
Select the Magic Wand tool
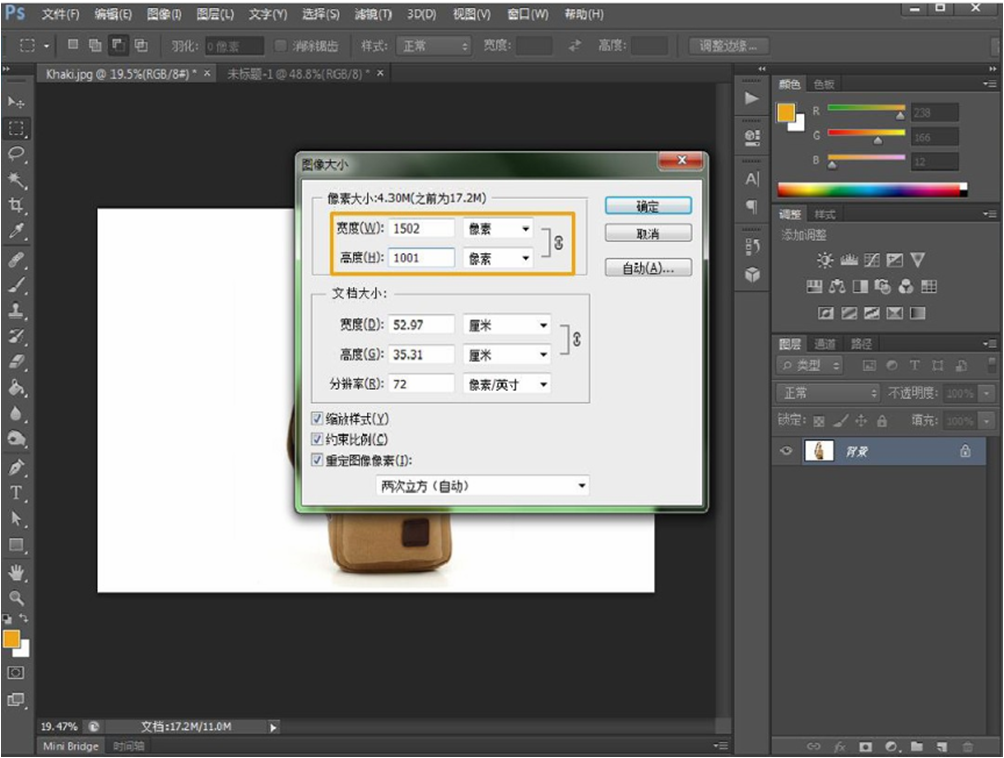(x=17, y=180)
